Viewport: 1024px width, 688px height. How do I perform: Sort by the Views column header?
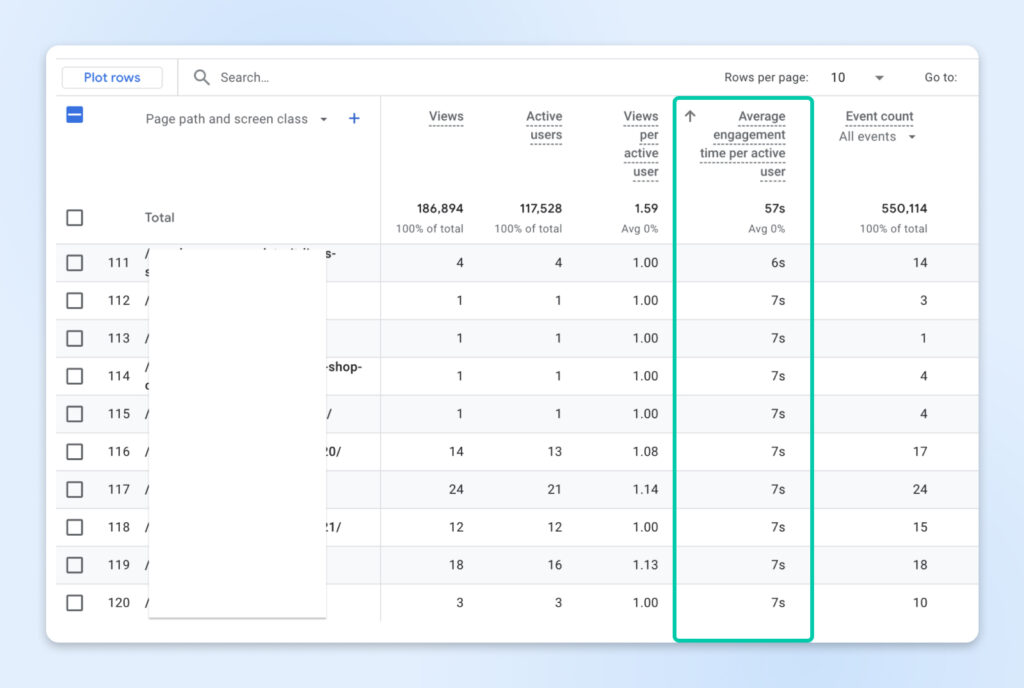[446, 116]
